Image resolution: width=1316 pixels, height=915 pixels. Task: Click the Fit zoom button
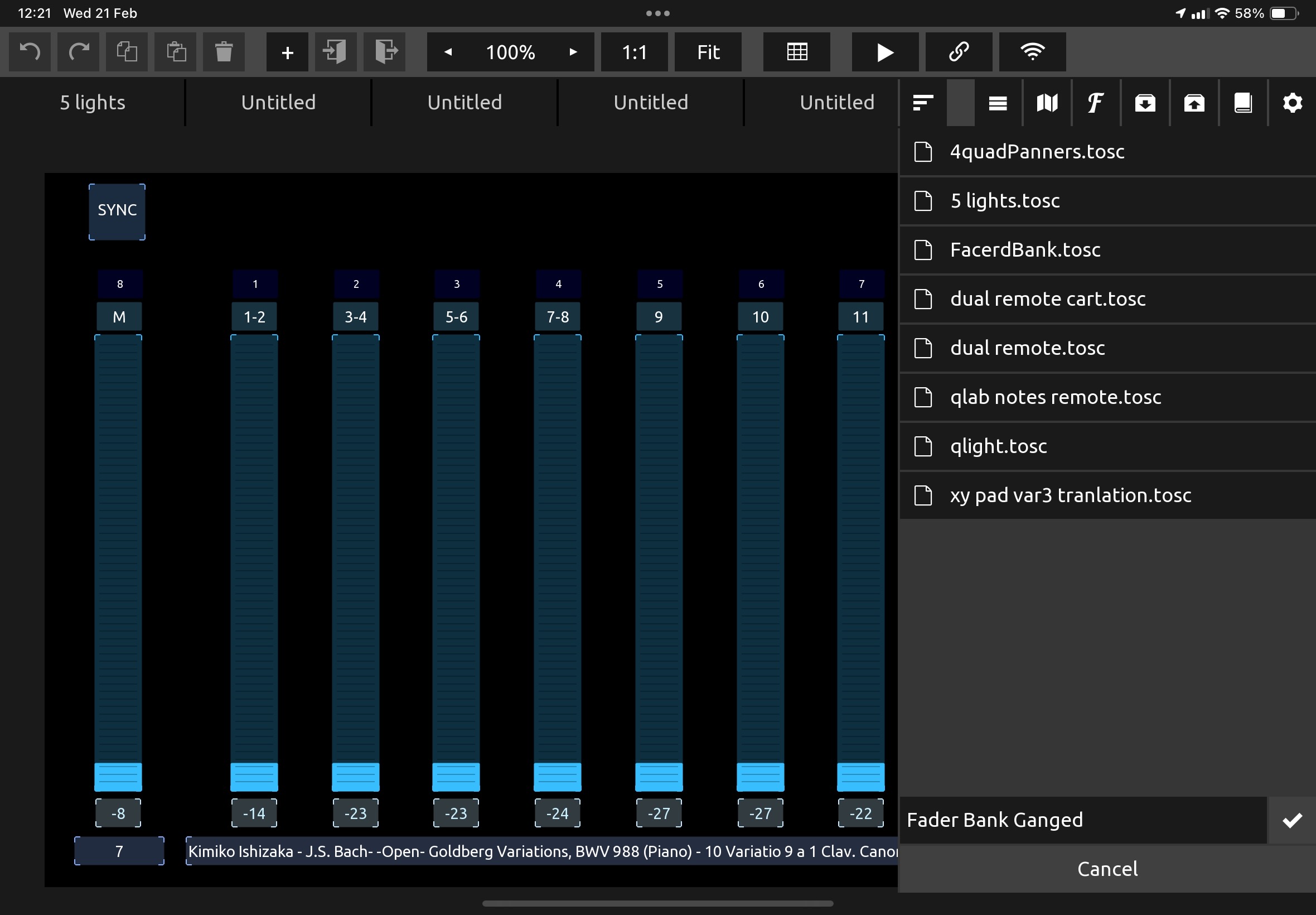tap(708, 52)
